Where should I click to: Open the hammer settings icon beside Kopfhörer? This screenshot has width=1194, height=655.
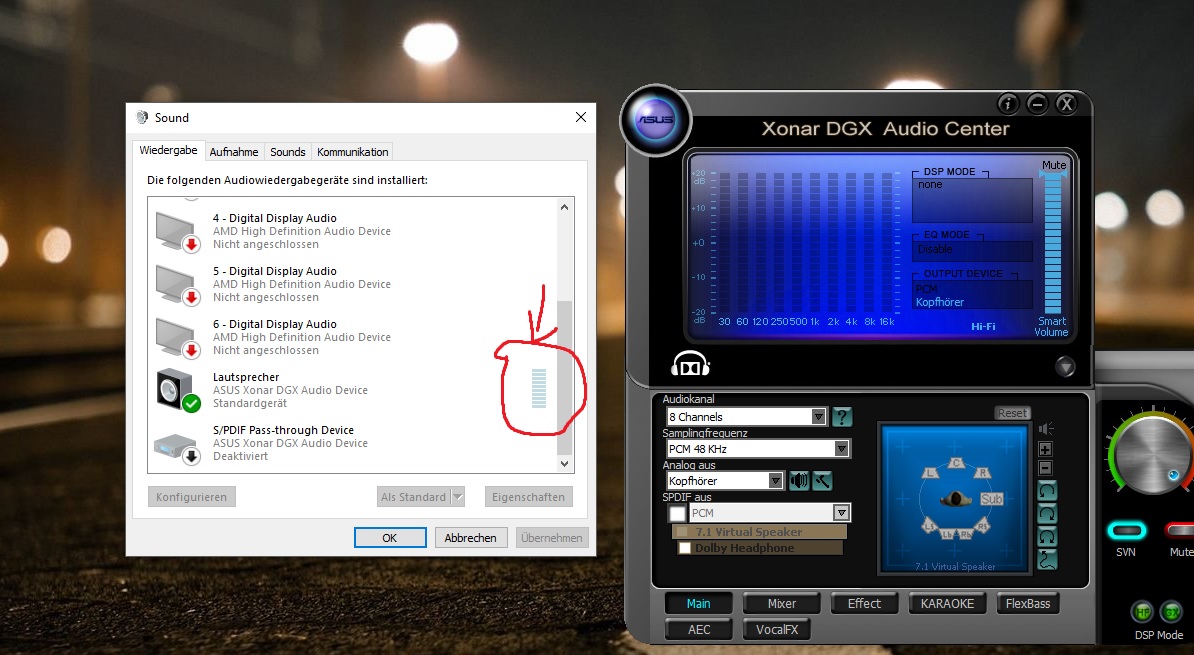click(822, 481)
